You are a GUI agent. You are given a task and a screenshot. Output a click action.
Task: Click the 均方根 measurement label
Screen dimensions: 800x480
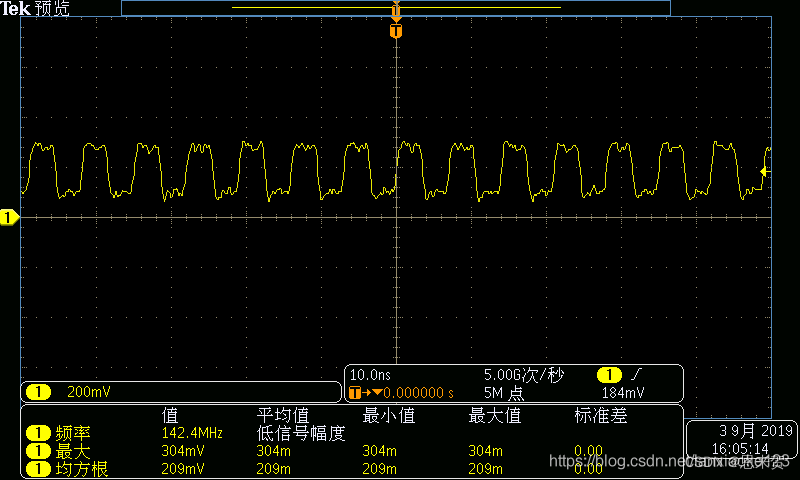82,469
